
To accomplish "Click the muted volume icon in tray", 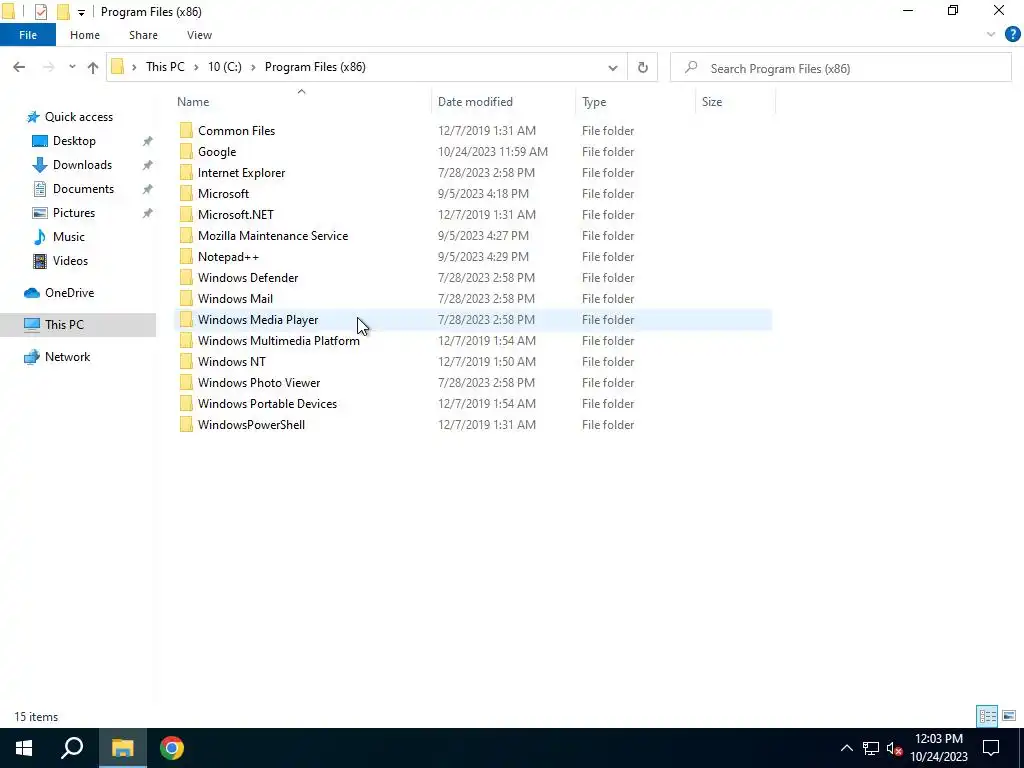I will tap(895, 748).
